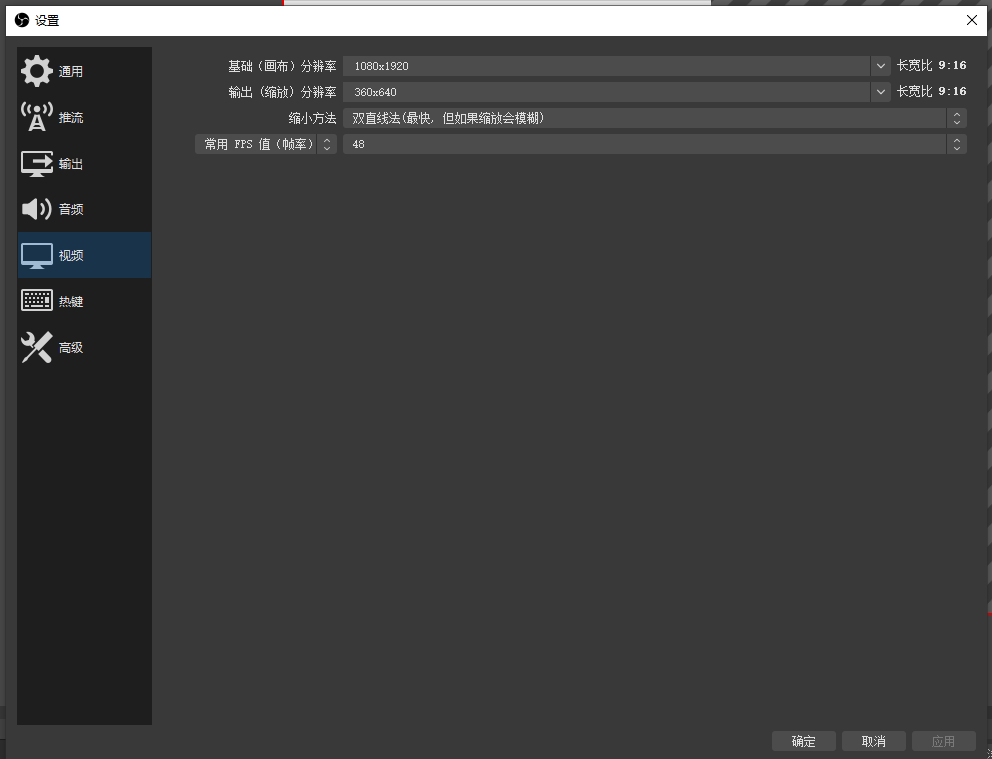The height and width of the screenshot is (759, 992).
Task: Click the 长宽比 9:16 text beside base resolution
Action: point(931,65)
